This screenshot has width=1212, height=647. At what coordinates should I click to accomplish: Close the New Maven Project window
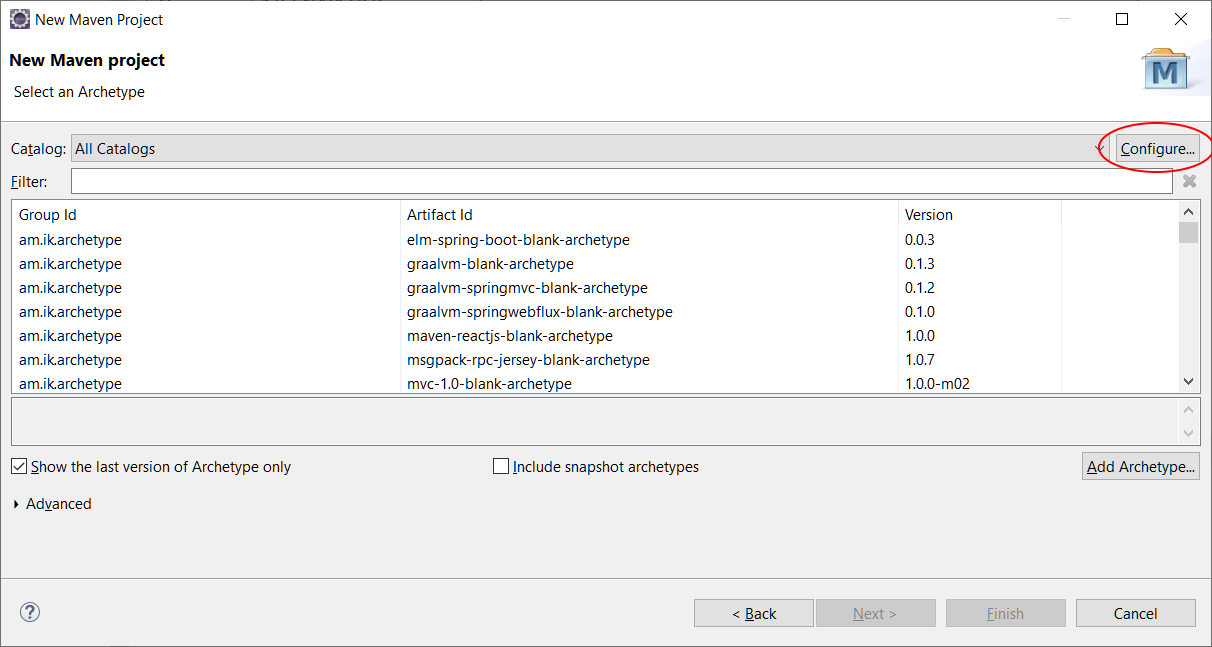click(x=1181, y=19)
